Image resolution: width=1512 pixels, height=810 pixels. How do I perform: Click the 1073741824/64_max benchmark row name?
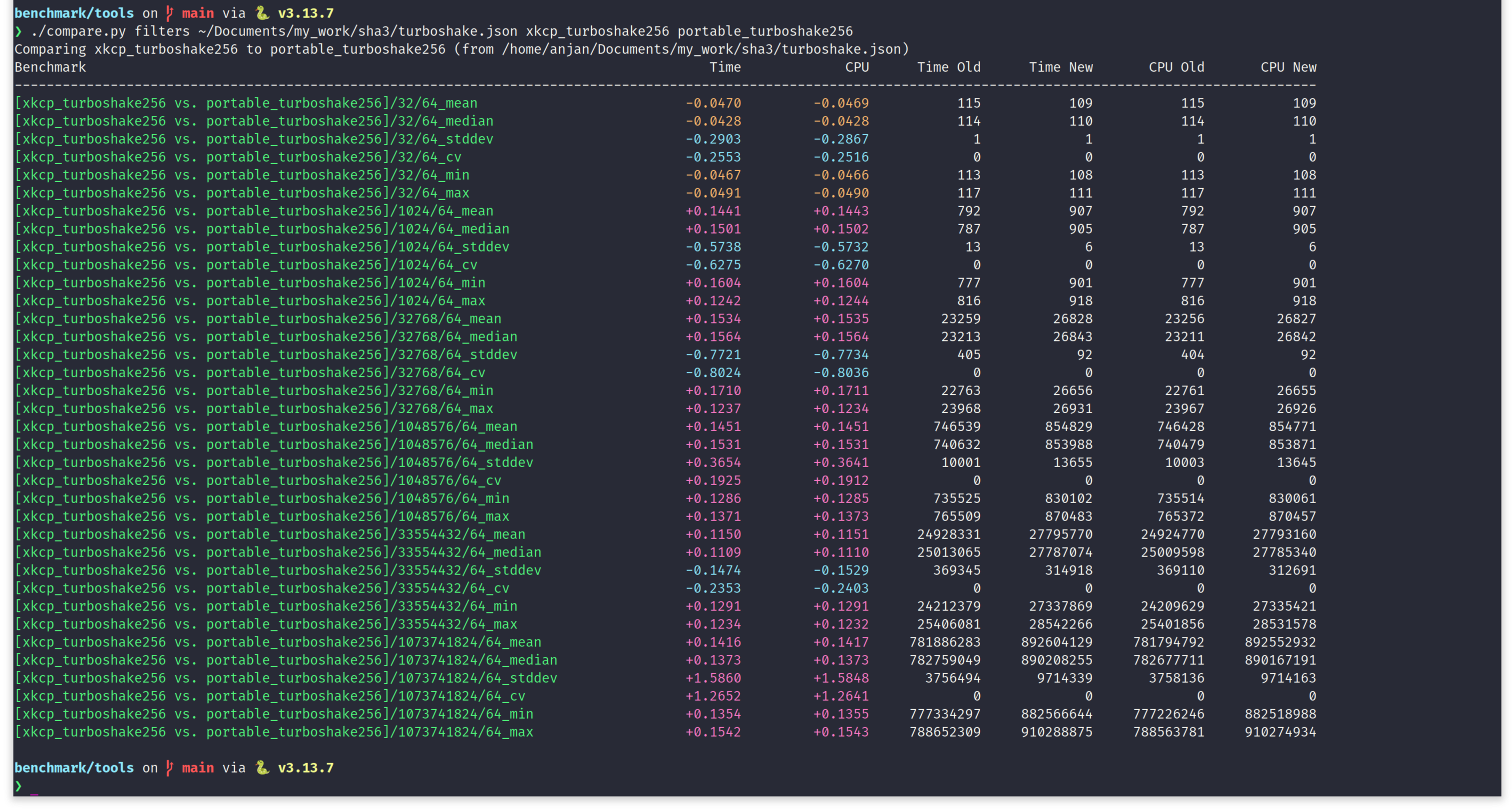(274, 732)
